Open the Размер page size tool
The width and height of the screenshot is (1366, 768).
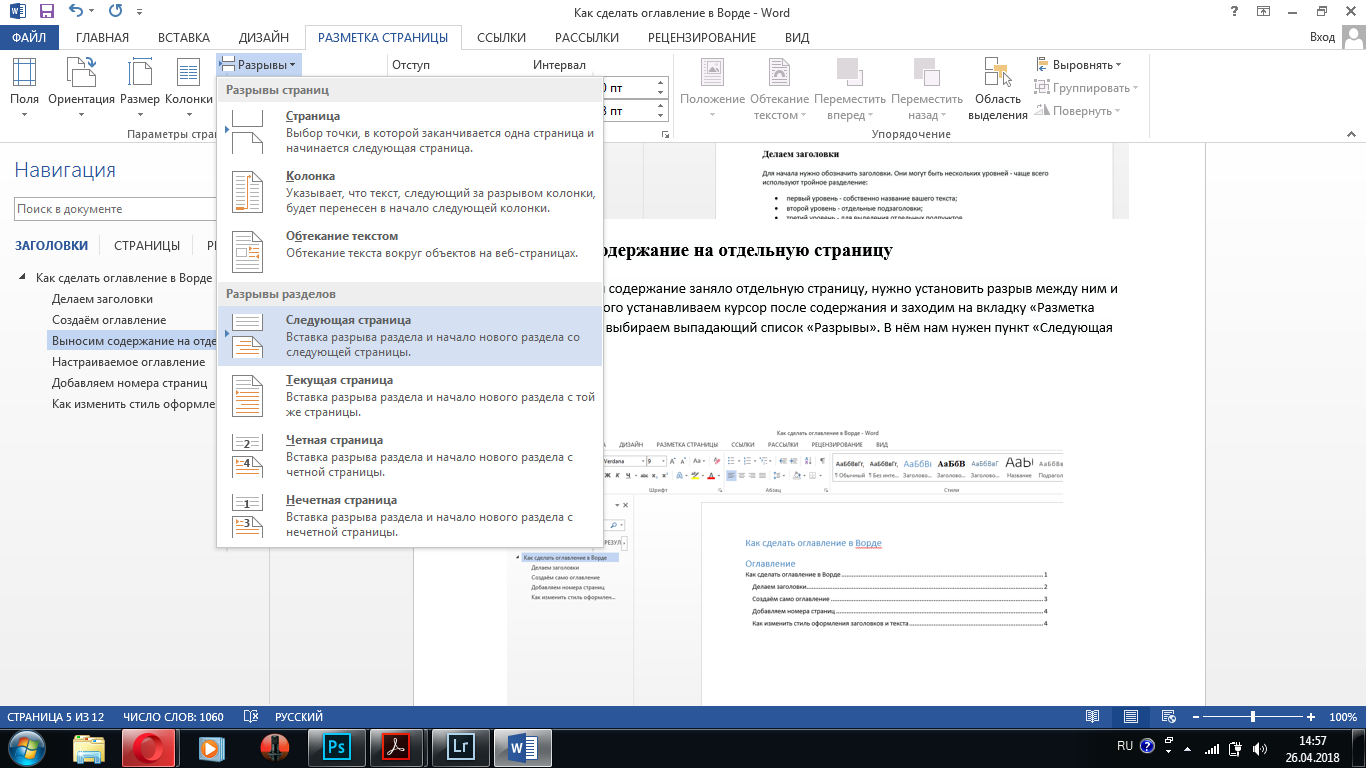pyautogui.click(x=139, y=86)
